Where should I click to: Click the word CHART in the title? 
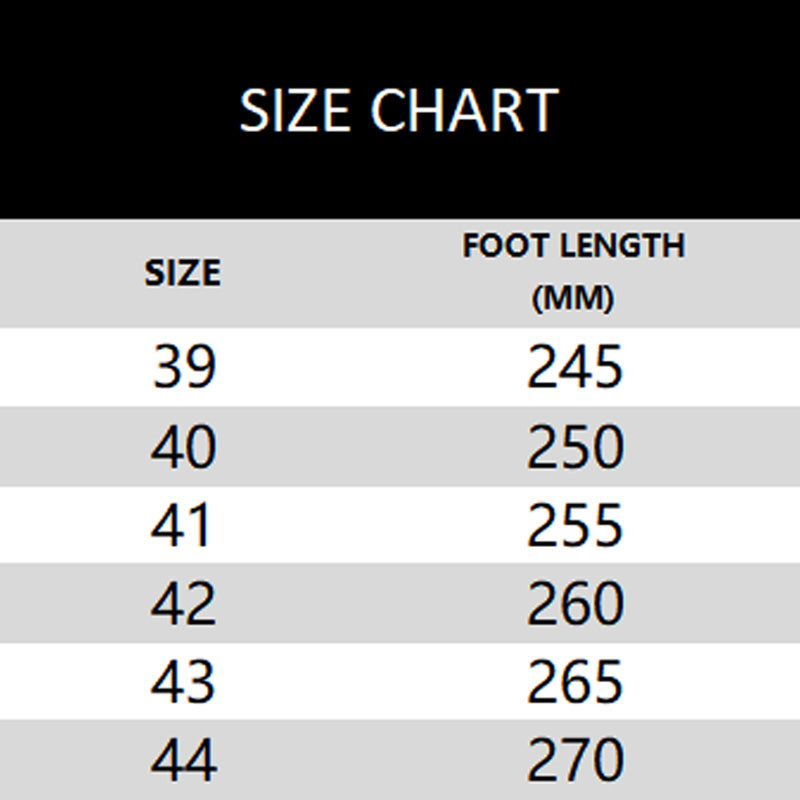(x=464, y=110)
